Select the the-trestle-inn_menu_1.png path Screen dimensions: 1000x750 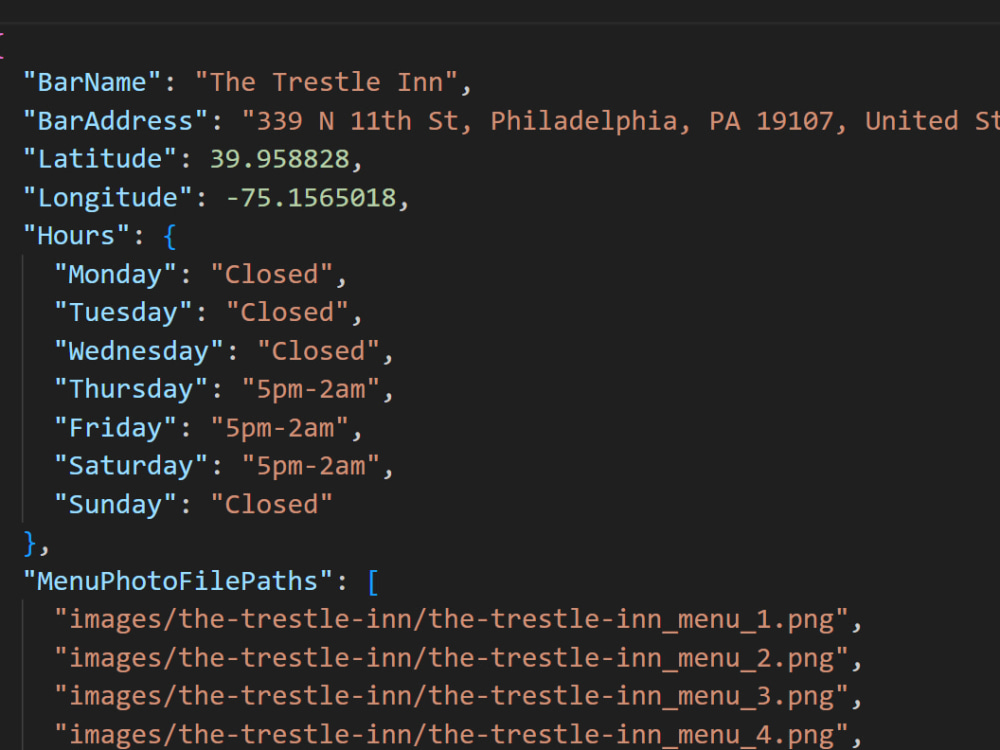[x=451, y=620]
